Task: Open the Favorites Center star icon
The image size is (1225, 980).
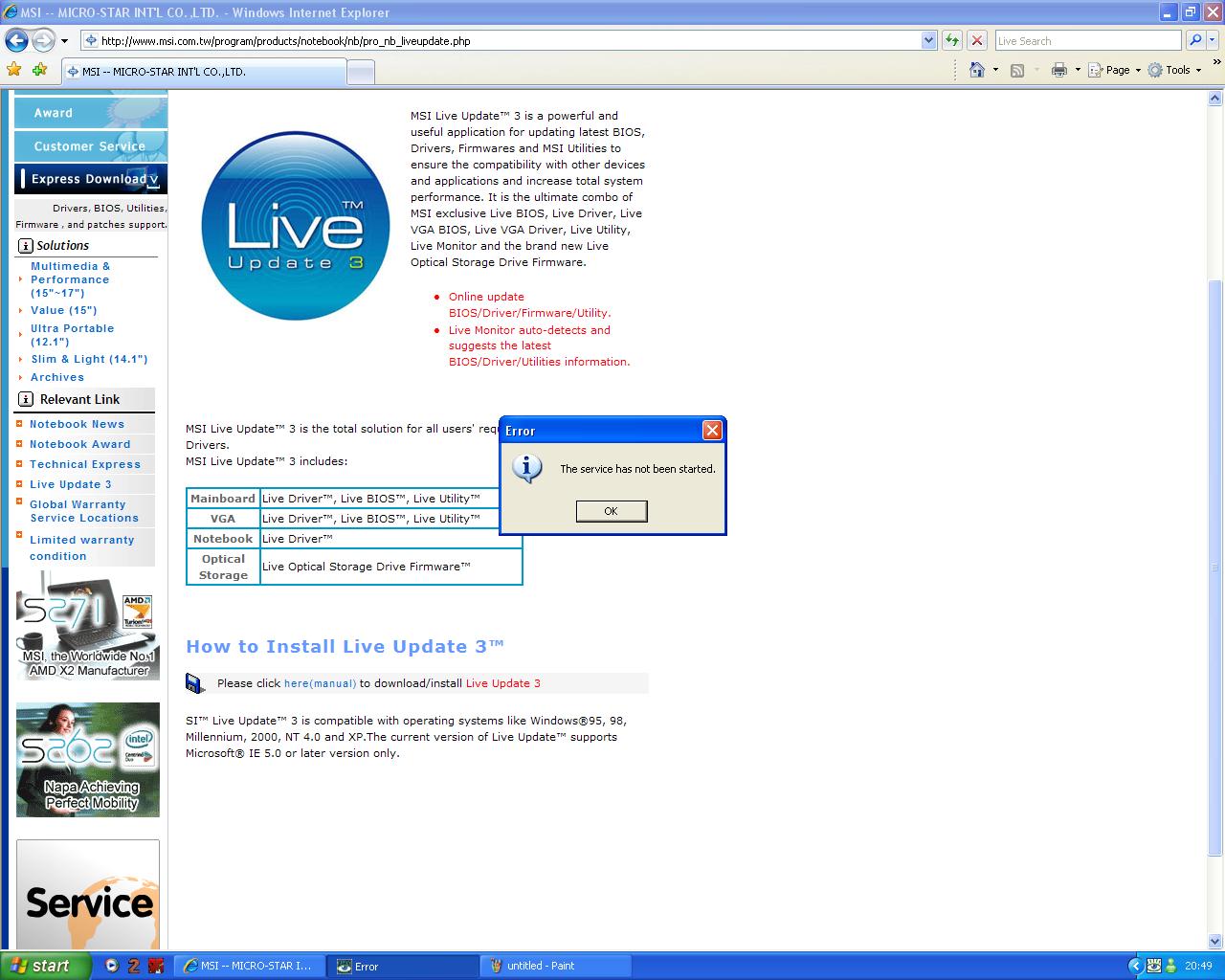Action: (13, 70)
